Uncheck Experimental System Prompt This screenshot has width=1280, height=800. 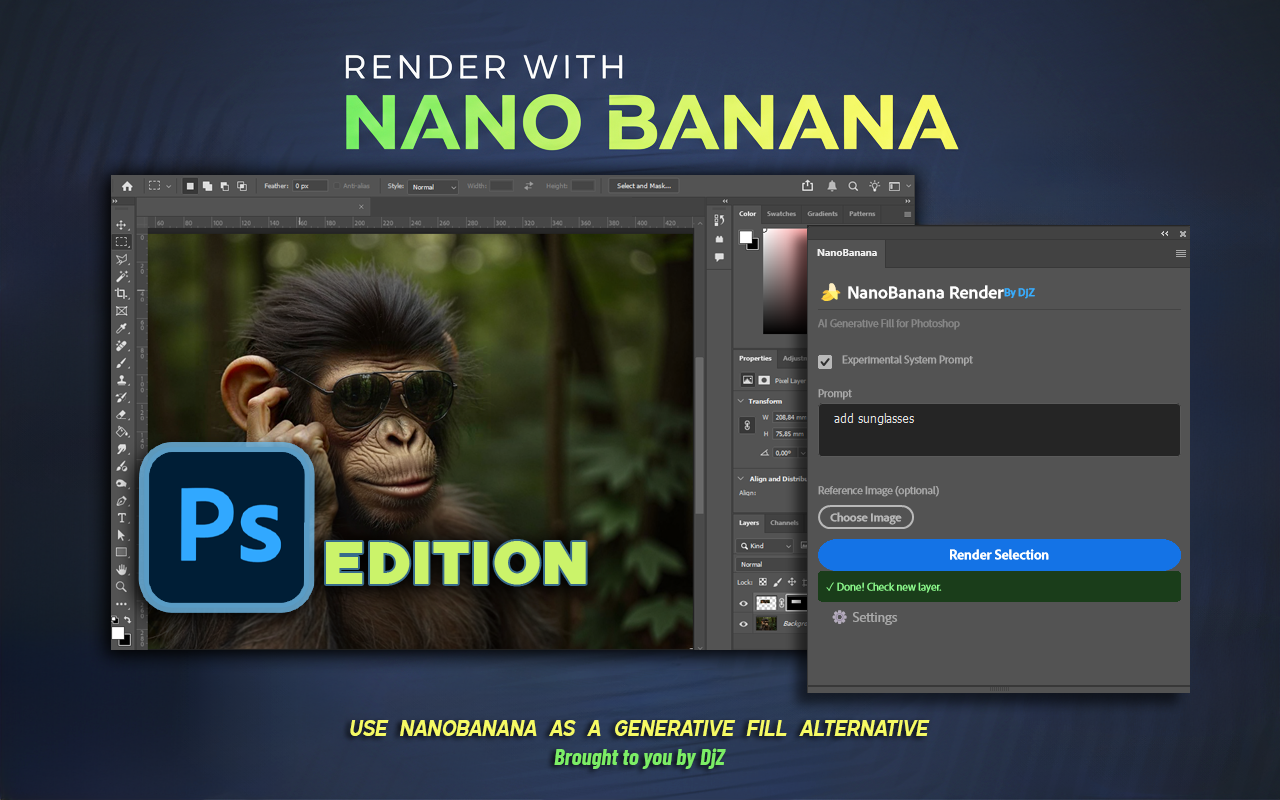pyautogui.click(x=825, y=361)
